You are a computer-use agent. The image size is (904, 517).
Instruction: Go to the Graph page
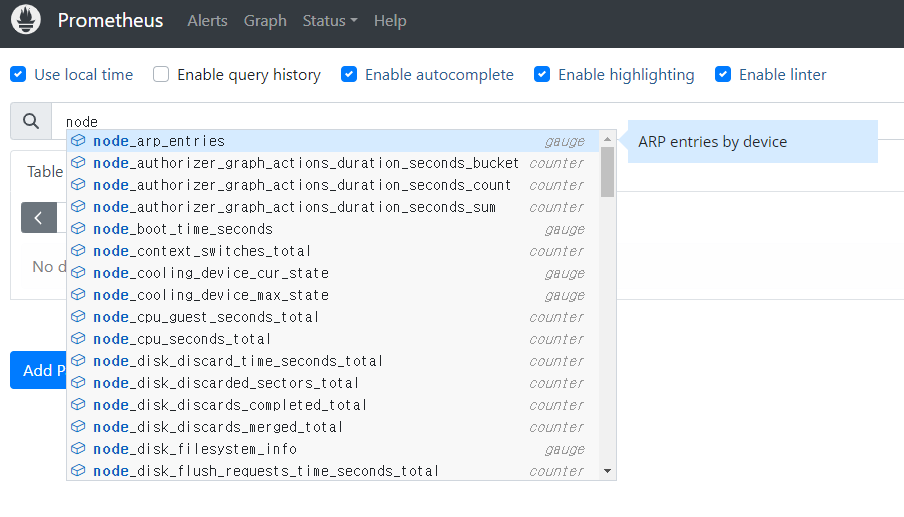coord(265,21)
